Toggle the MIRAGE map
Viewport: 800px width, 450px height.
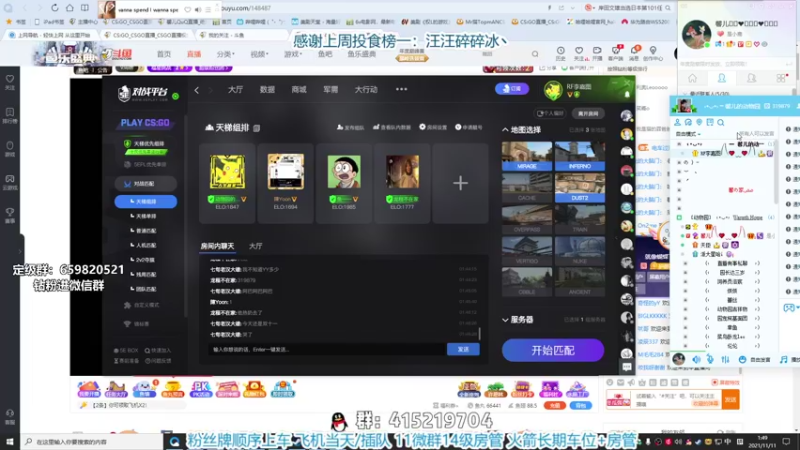(x=527, y=156)
